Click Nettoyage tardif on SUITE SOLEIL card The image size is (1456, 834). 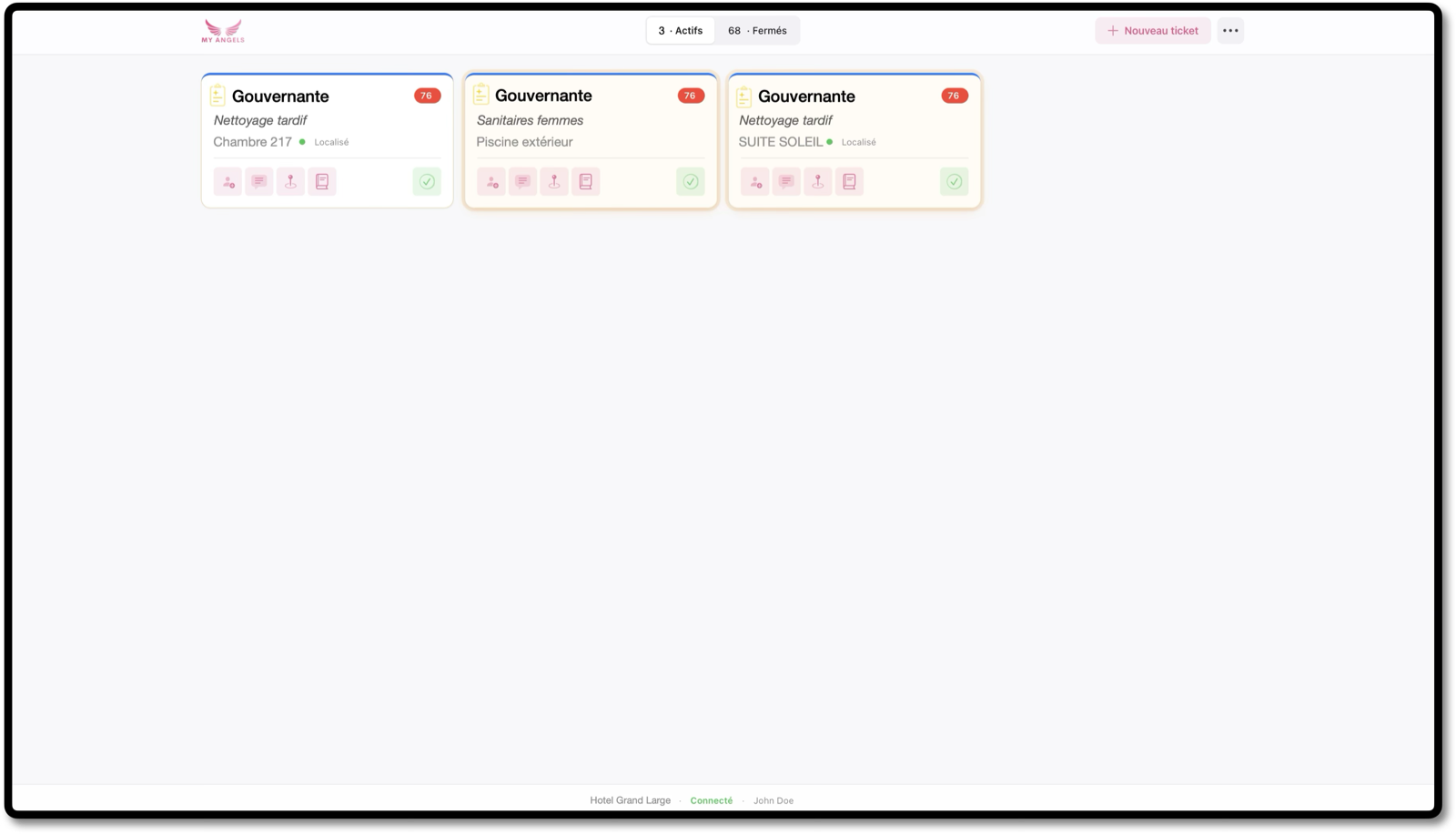785,120
